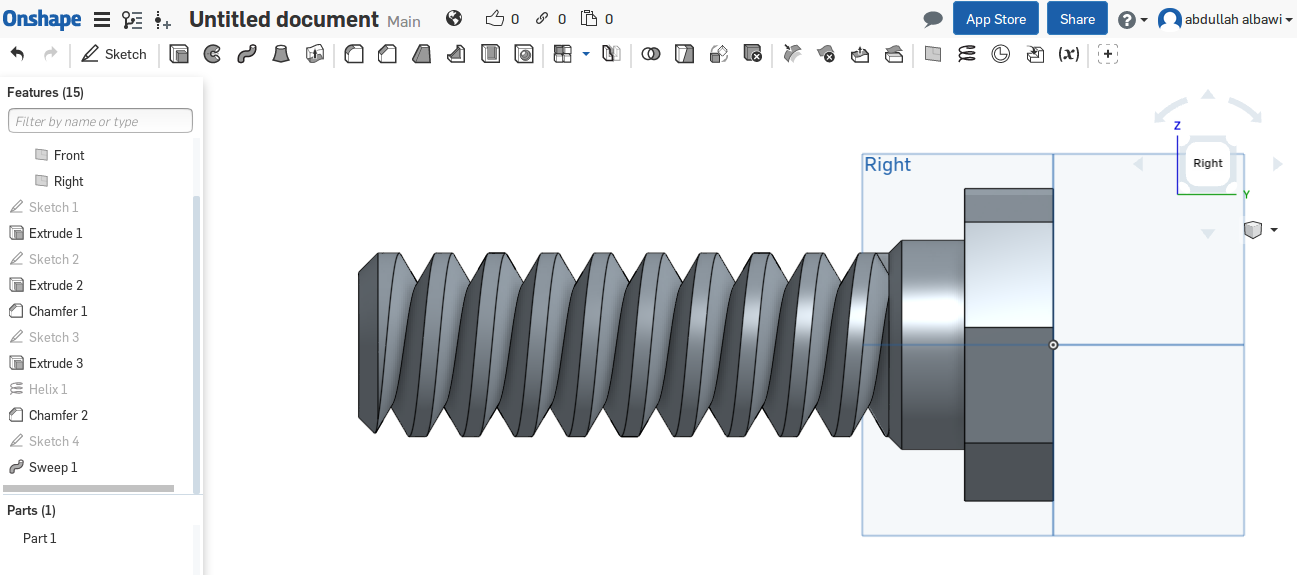The width and height of the screenshot is (1297, 575).
Task: Click the globe public document icon
Action: click(454, 18)
